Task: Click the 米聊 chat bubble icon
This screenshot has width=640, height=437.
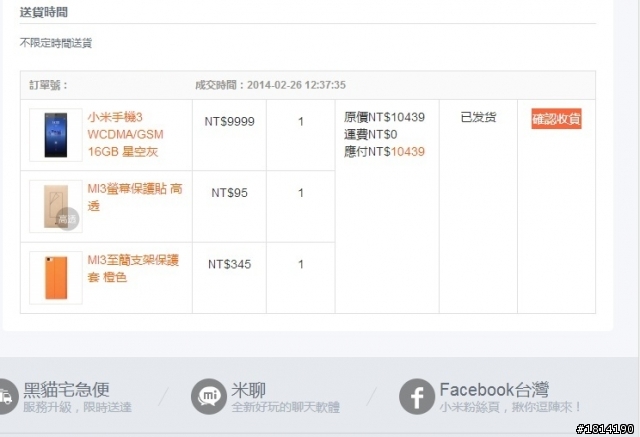Action: tap(209, 396)
